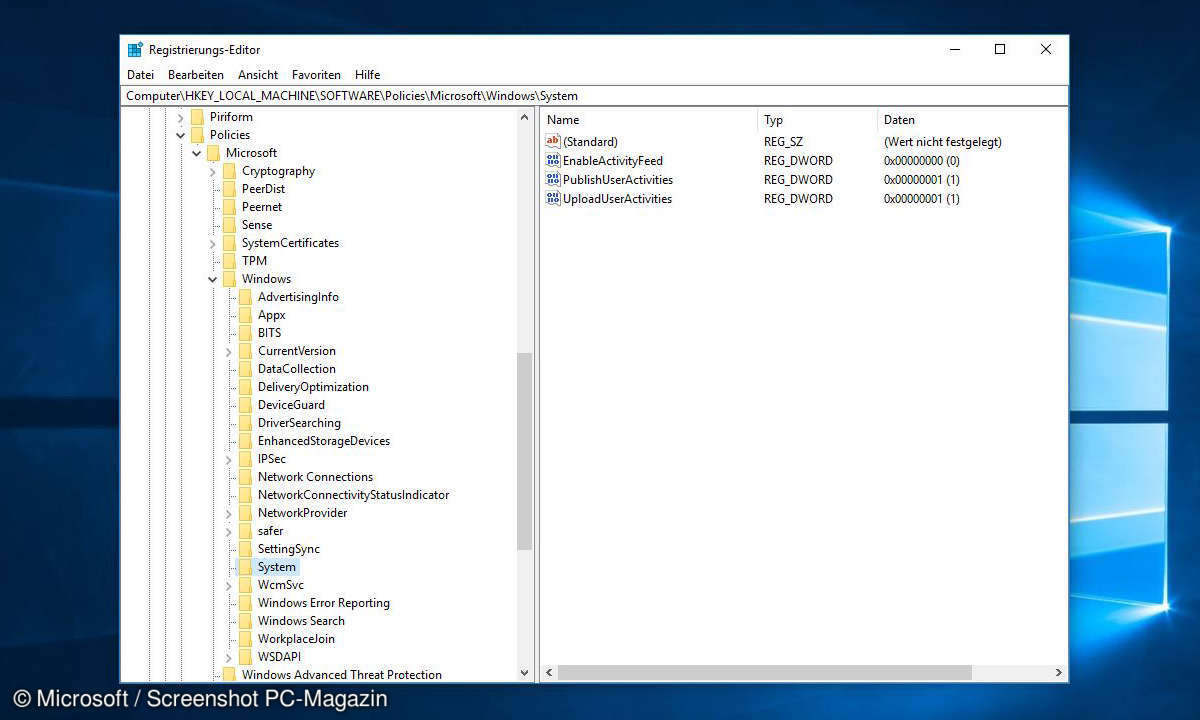Viewport: 1200px width, 720px height.
Task: Expand the SystemCertificates key
Action: pyautogui.click(x=213, y=243)
